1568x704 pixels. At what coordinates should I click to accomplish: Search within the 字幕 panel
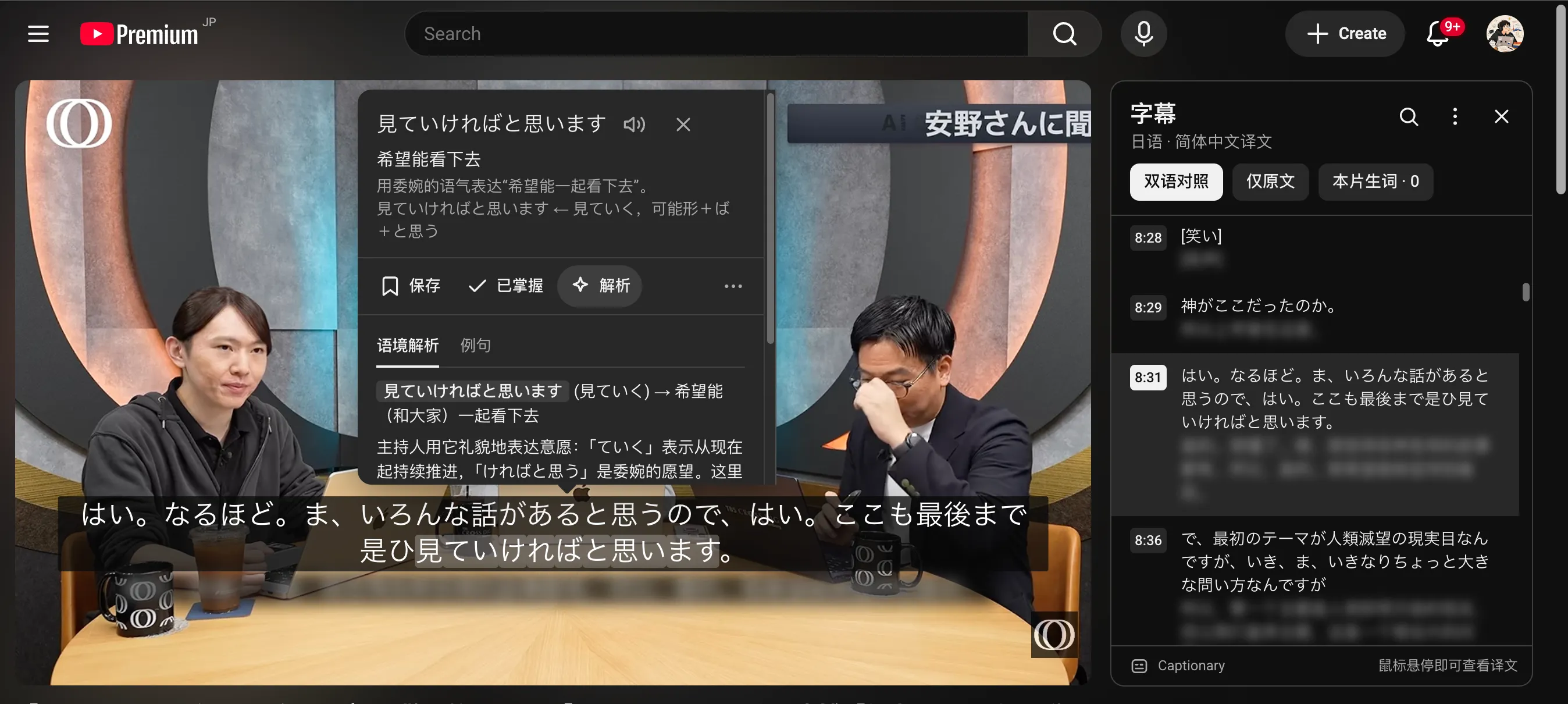click(x=1409, y=116)
